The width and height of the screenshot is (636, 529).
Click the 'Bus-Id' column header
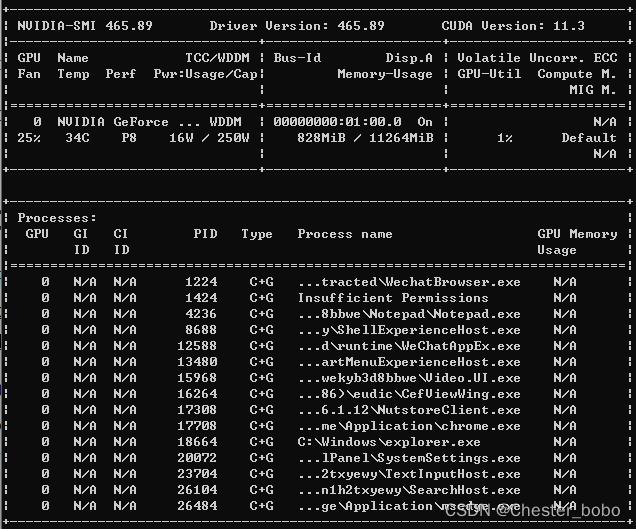click(x=297, y=58)
